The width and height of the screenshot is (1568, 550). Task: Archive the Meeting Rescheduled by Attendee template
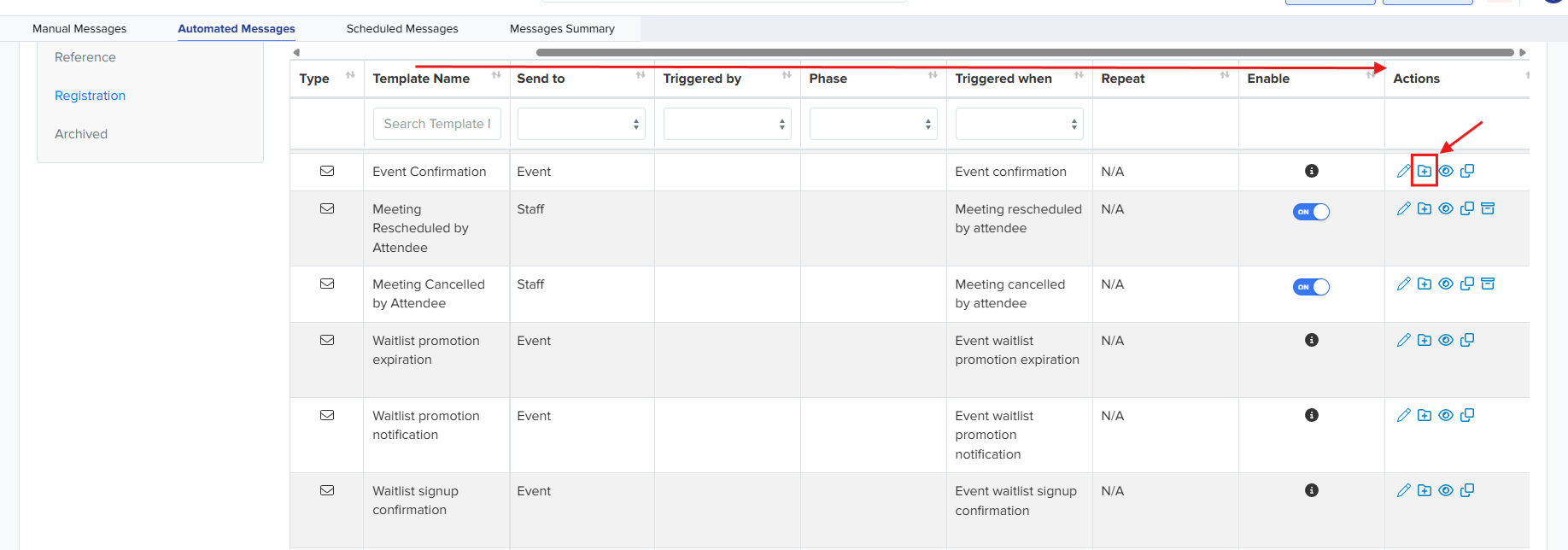[1488, 208]
